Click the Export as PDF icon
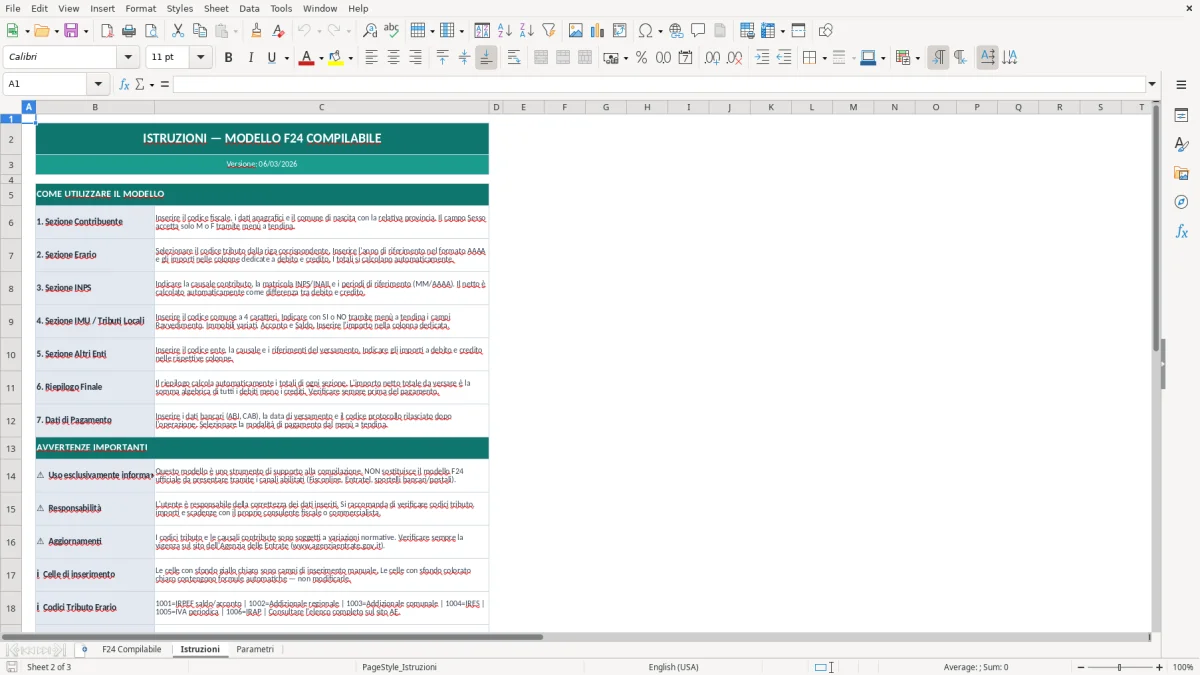Image resolution: width=1200 pixels, height=675 pixels. click(x=107, y=31)
